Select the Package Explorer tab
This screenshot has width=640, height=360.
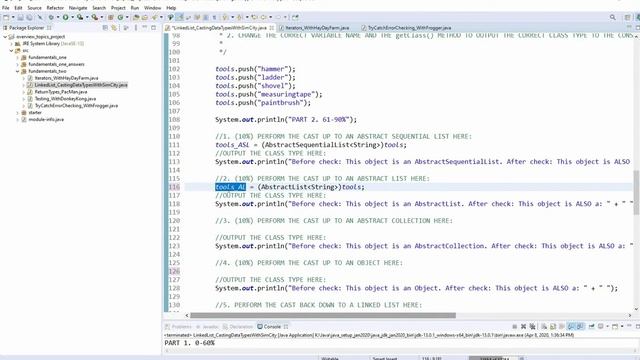(27, 28)
